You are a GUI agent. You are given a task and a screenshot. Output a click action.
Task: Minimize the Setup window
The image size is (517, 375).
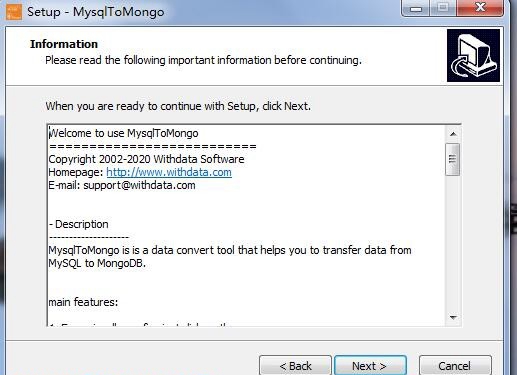pyautogui.click(x=416, y=8)
